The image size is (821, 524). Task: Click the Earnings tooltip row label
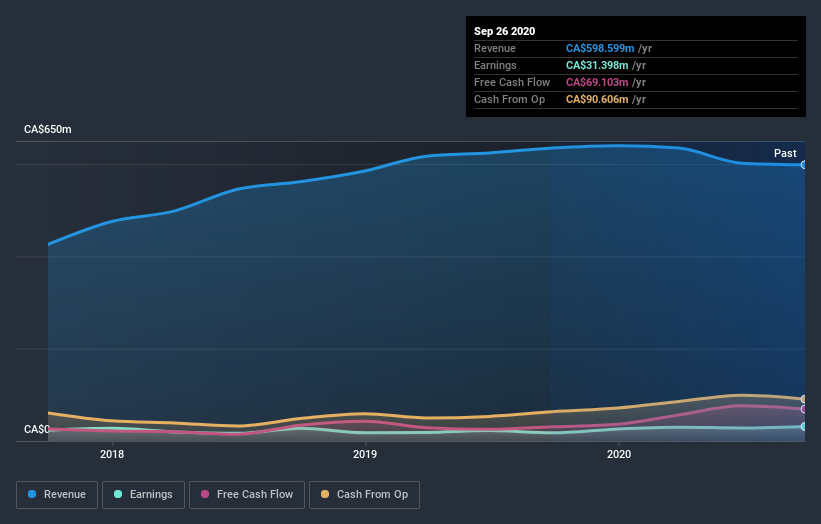[x=495, y=65]
